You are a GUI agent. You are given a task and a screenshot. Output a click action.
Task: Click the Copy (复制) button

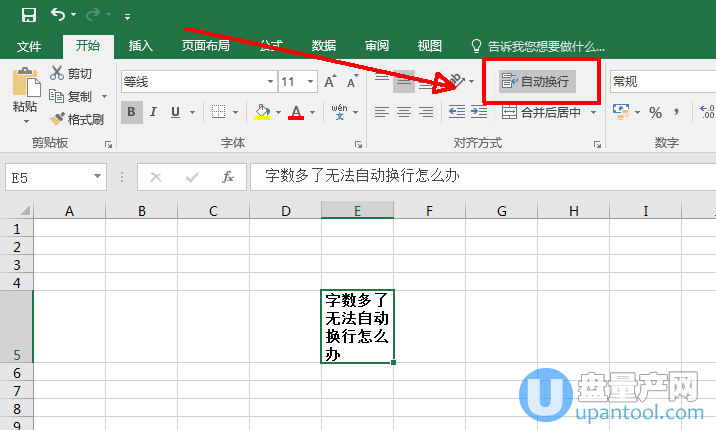click(x=73, y=96)
